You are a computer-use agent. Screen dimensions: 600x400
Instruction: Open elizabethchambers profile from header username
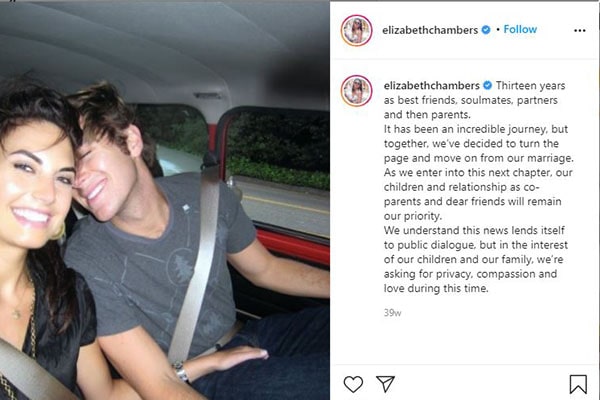pyautogui.click(x=430, y=30)
